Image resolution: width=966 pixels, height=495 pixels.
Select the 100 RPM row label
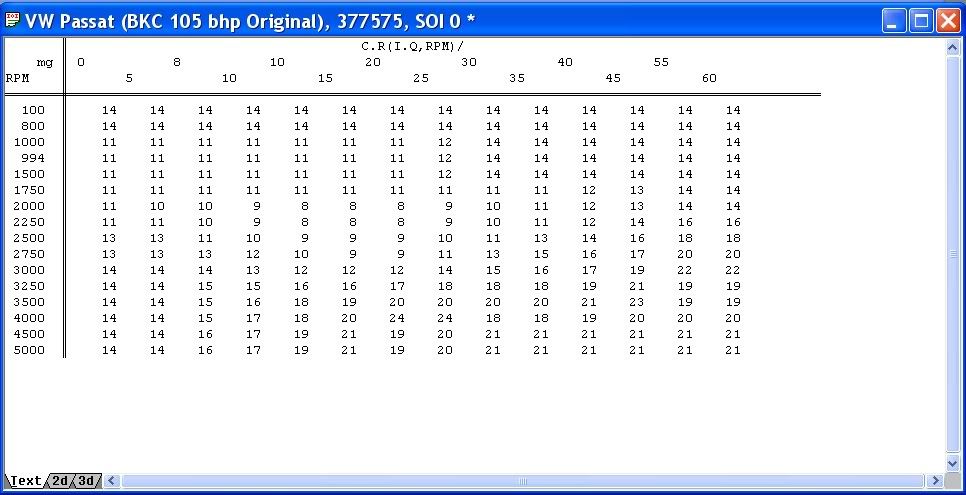pyautogui.click(x=33, y=110)
